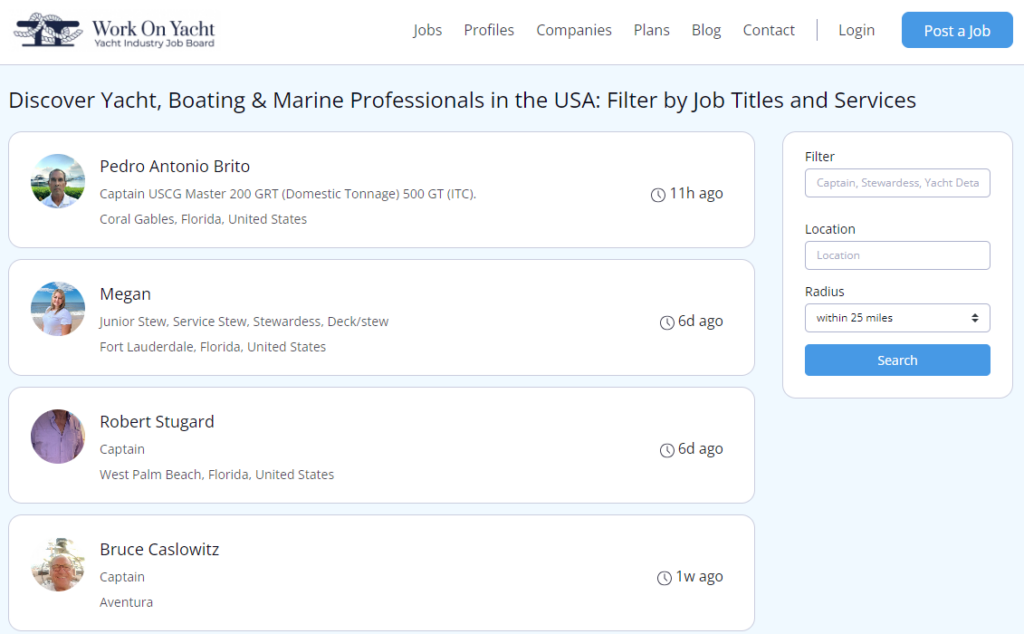Click the clock icon in Megan's card
1024x634 pixels.
(x=667, y=323)
